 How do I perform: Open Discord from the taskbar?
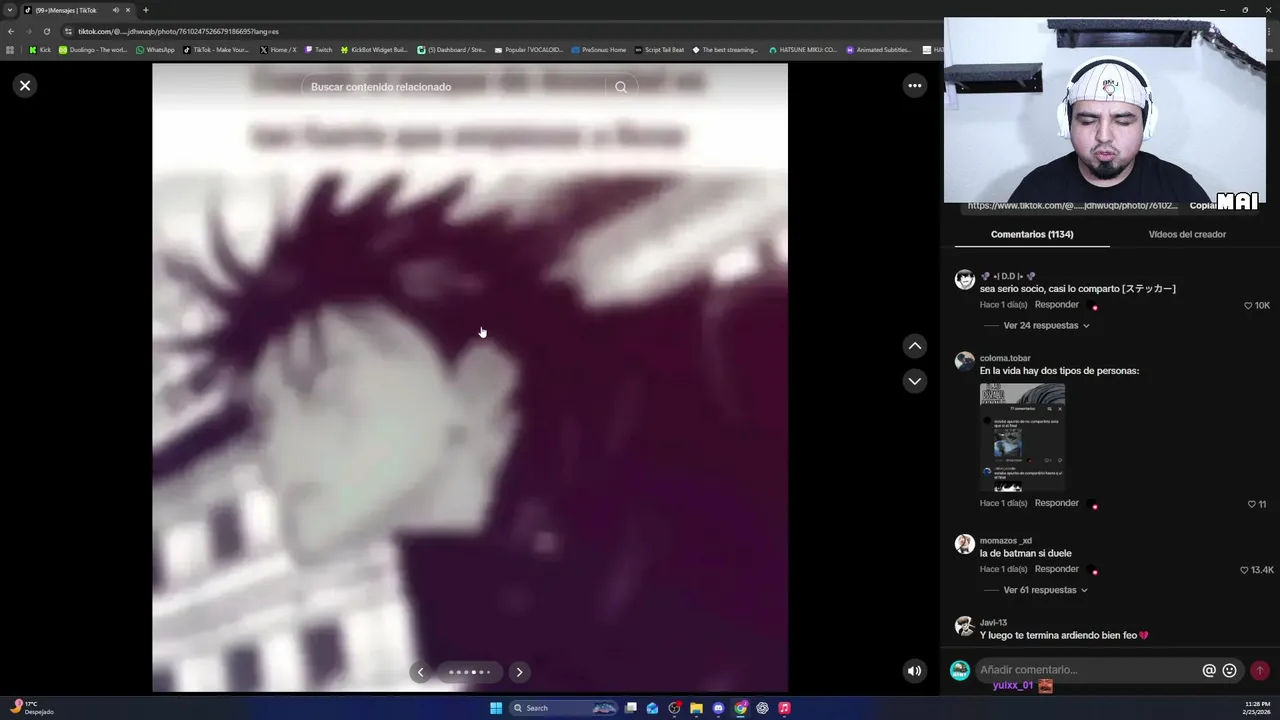[718, 708]
